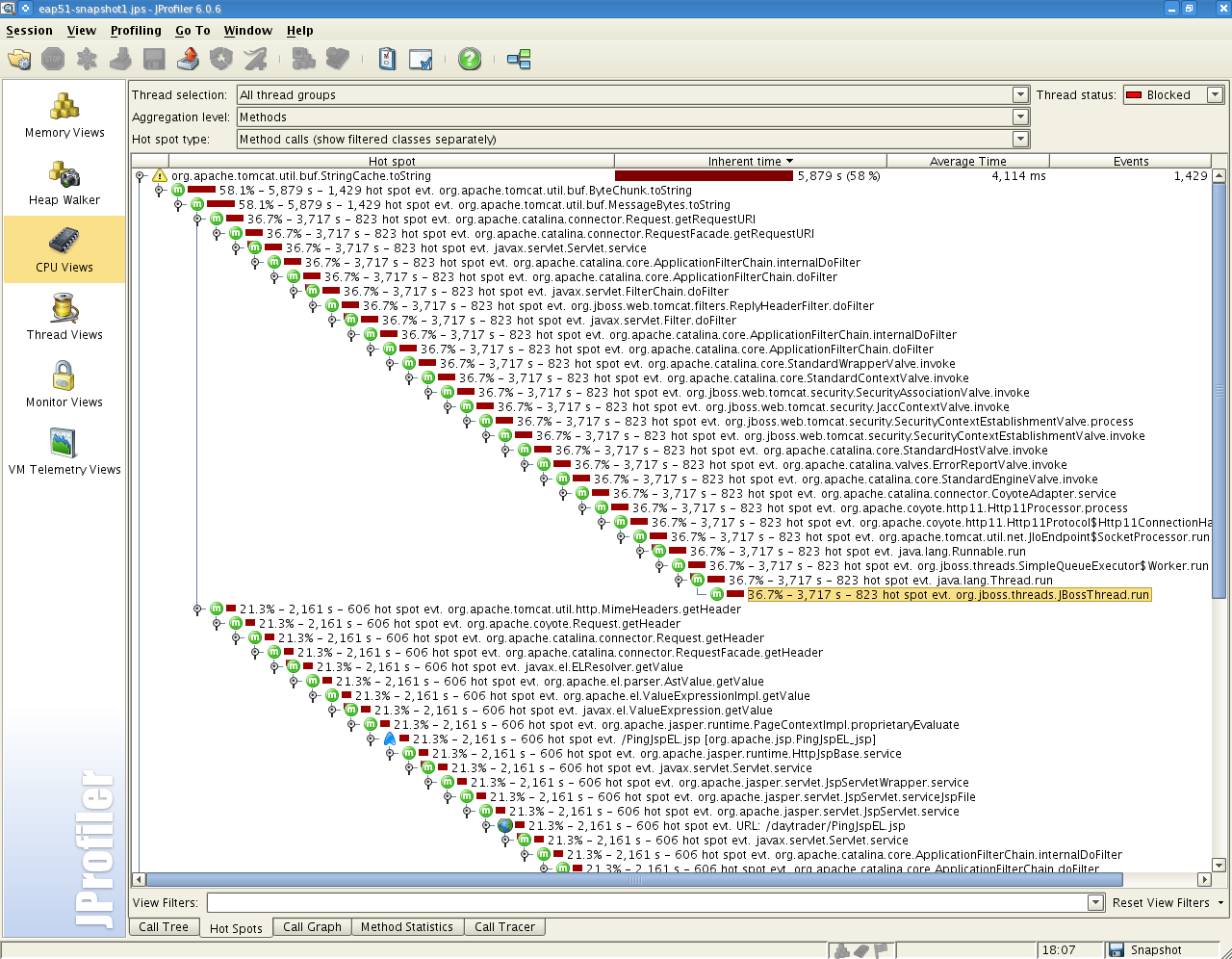
Task: Sort by Hot spot column header
Action: click(393, 162)
